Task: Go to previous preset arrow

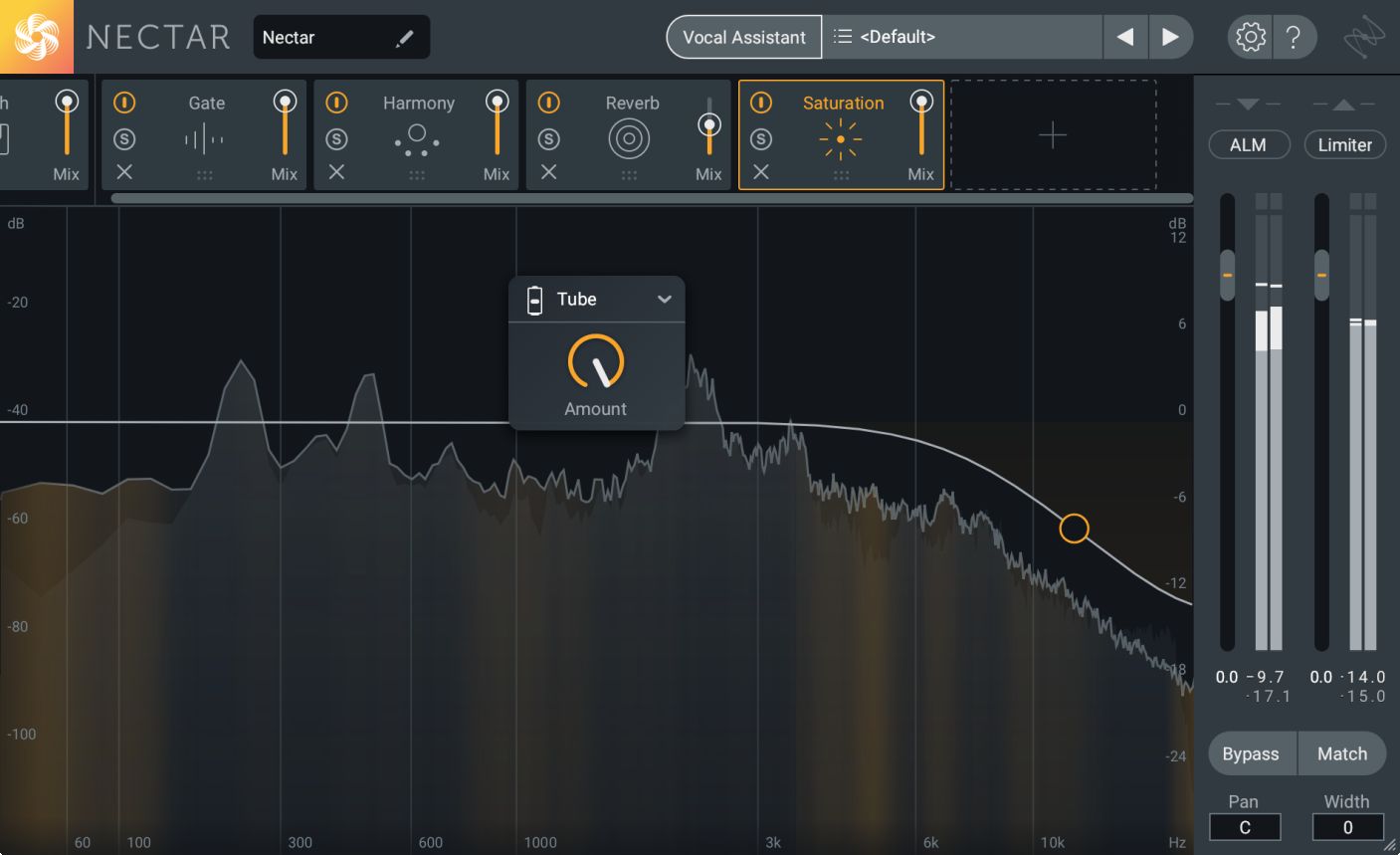Action: coord(1125,37)
